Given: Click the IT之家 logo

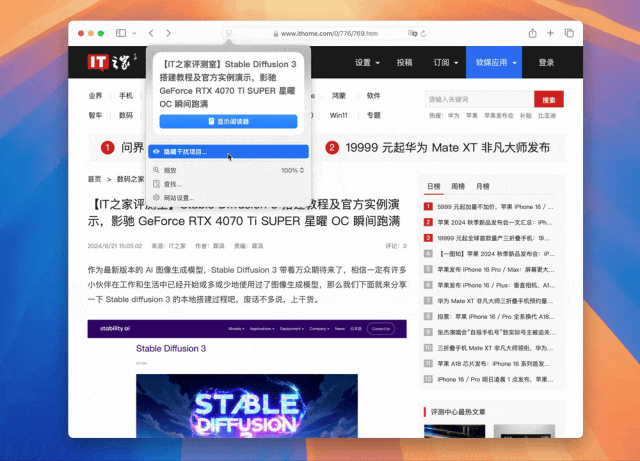Looking at the screenshot, I should pyautogui.click(x=112, y=62).
